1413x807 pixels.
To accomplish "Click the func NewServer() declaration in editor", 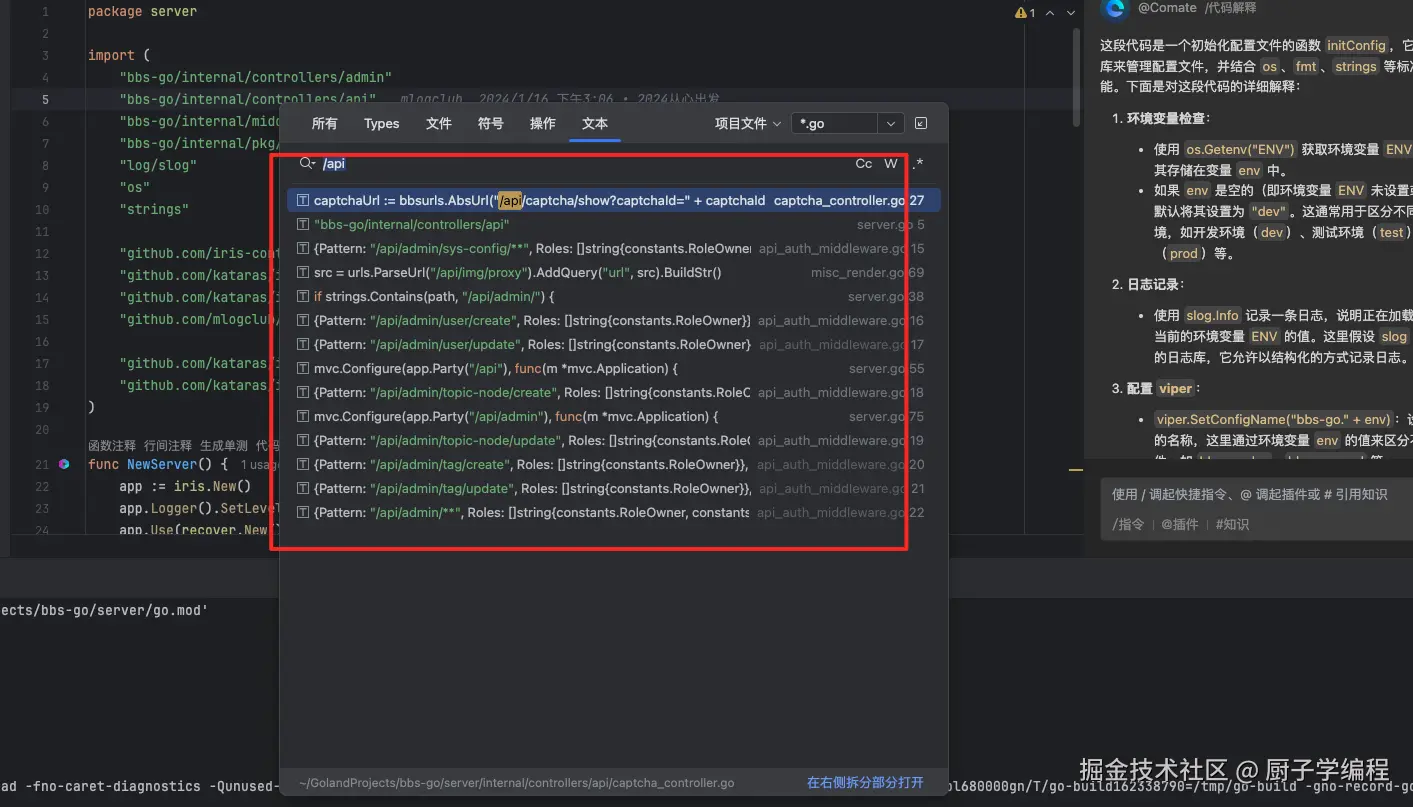I will 158,465.
